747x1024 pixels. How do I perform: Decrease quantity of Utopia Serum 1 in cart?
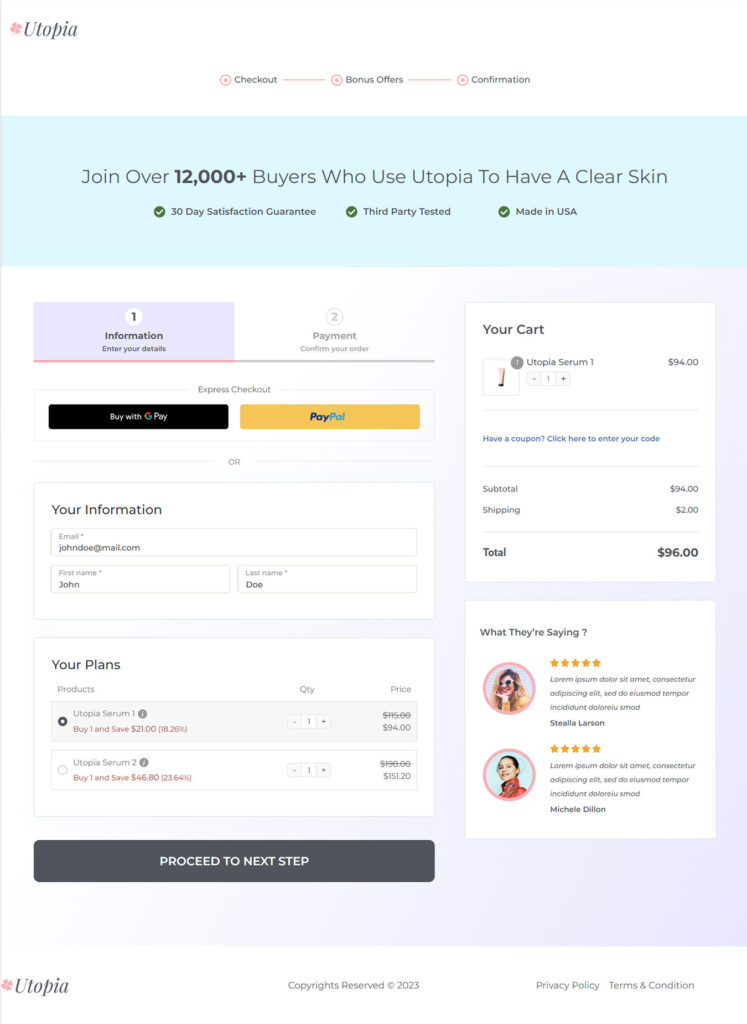[534, 379]
